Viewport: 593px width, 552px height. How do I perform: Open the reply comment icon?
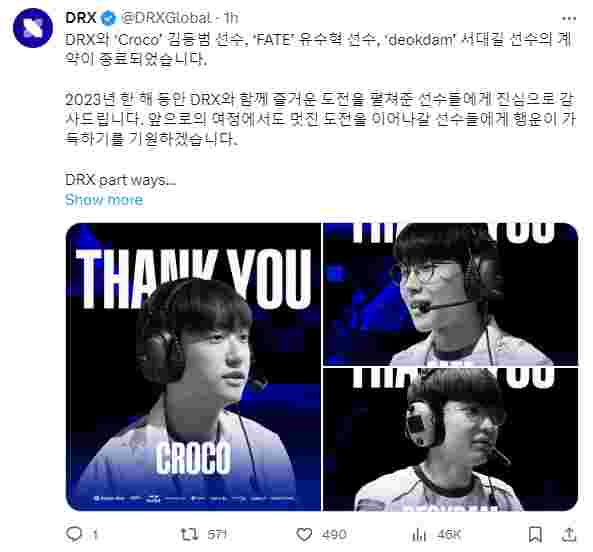click(x=74, y=534)
